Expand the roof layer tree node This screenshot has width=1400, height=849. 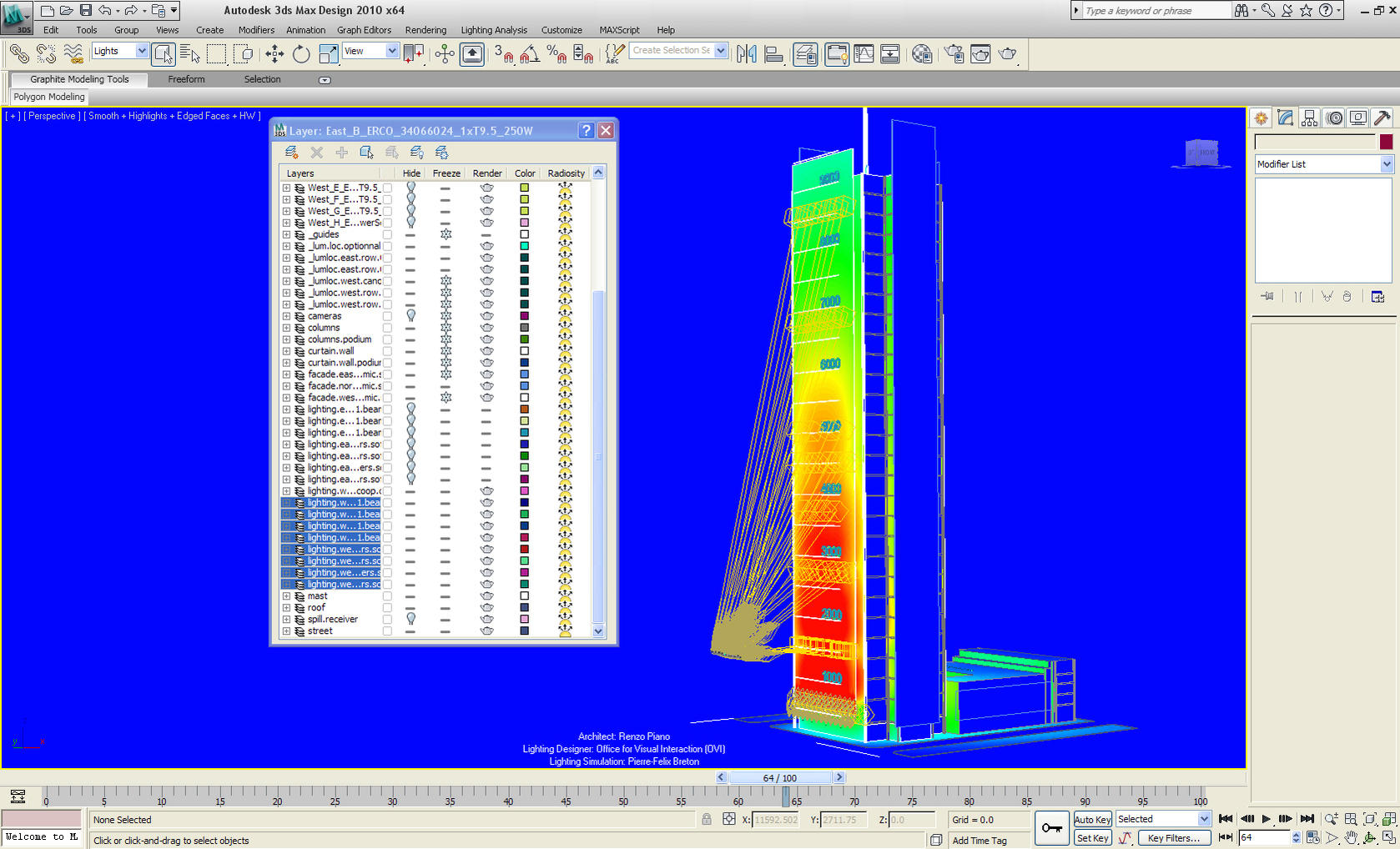pos(286,608)
